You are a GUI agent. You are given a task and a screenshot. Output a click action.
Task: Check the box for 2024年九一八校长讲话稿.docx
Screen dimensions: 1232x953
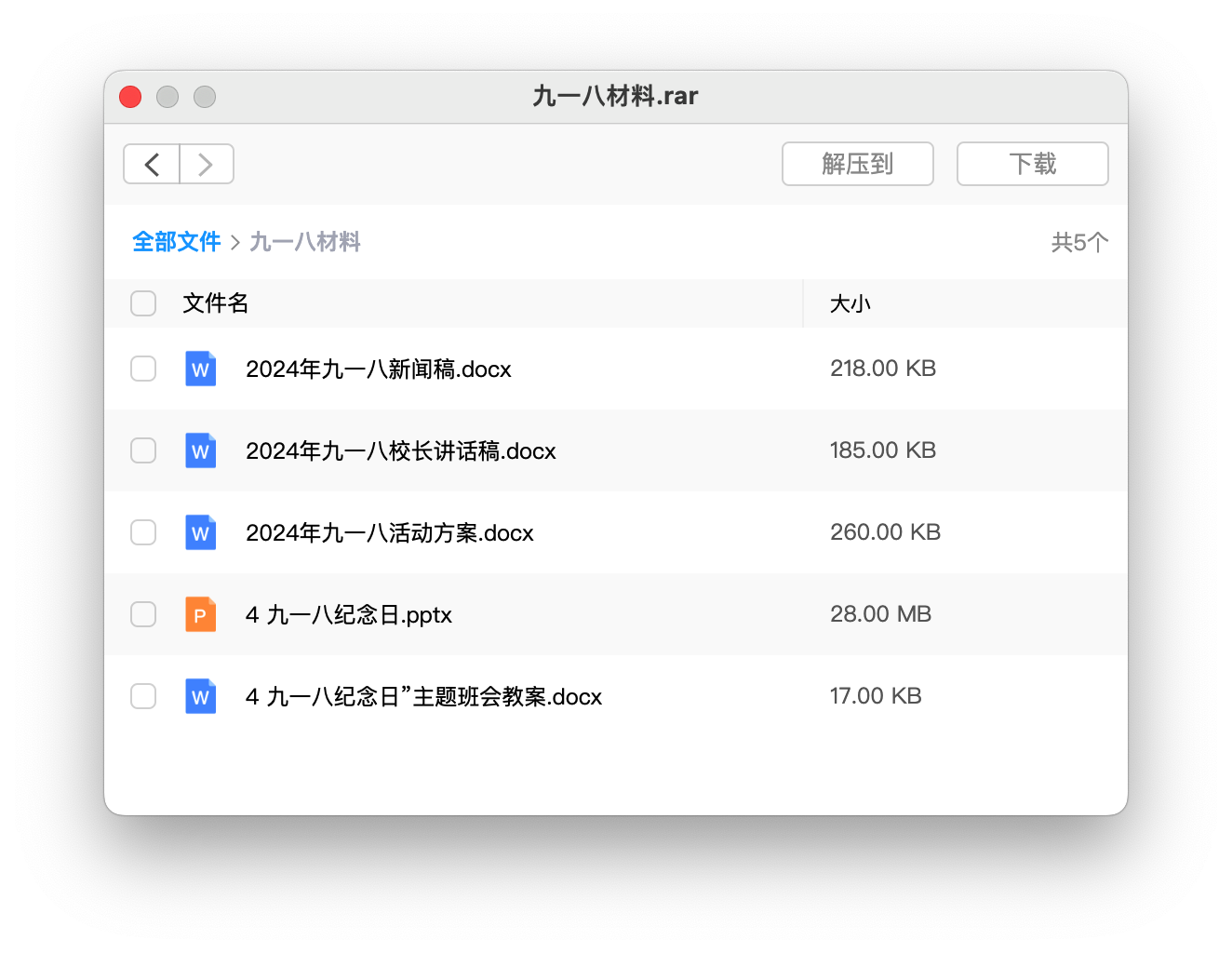143,450
